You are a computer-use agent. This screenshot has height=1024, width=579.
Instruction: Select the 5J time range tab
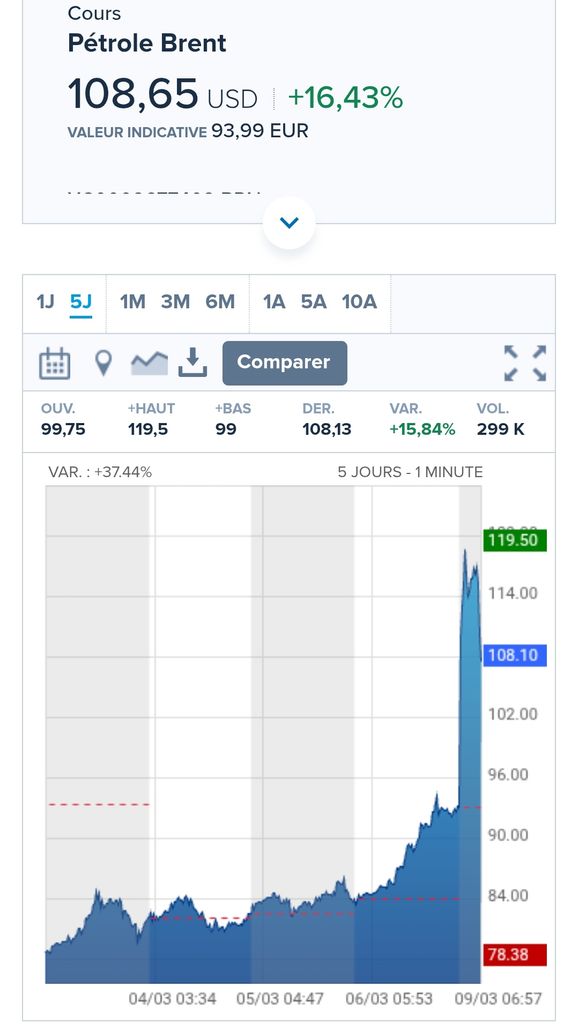coord(81,302)
